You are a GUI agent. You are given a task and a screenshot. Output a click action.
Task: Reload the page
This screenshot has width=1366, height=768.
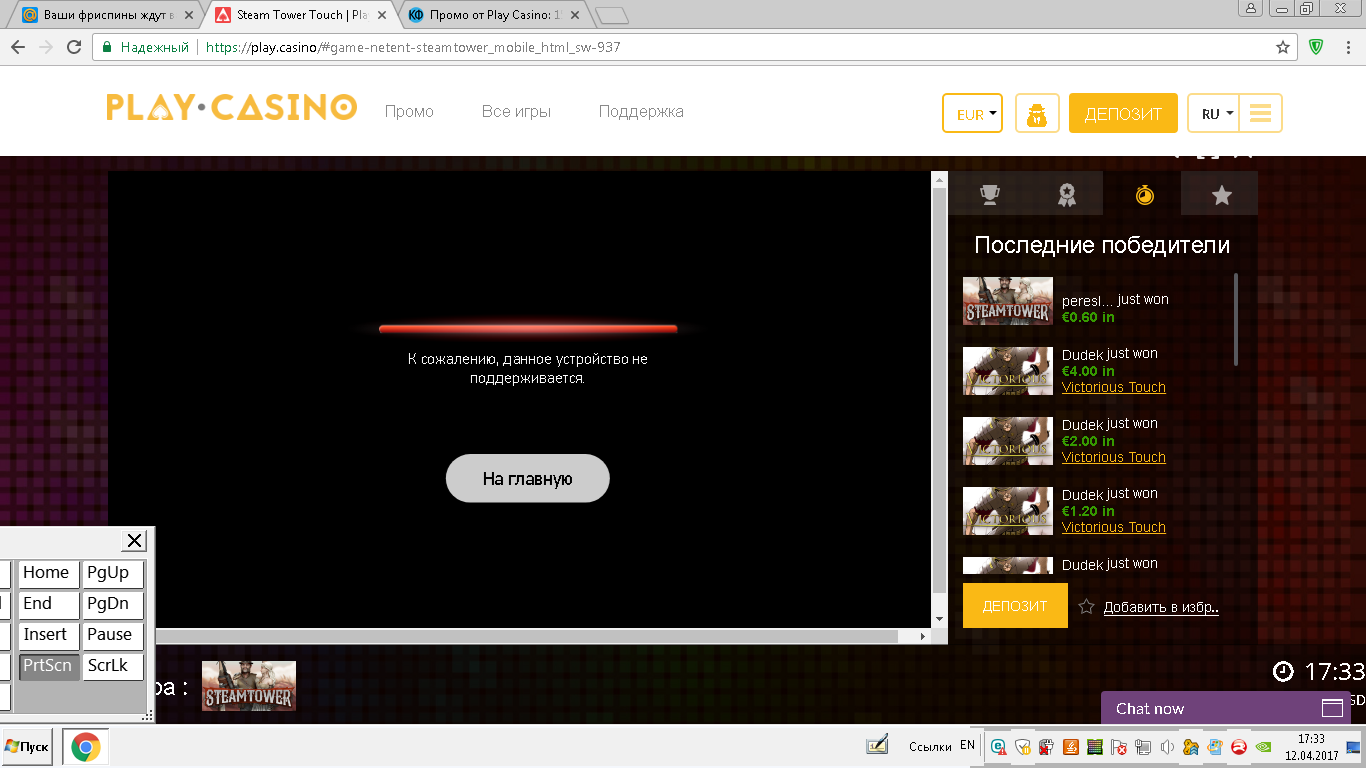[74, 47]
